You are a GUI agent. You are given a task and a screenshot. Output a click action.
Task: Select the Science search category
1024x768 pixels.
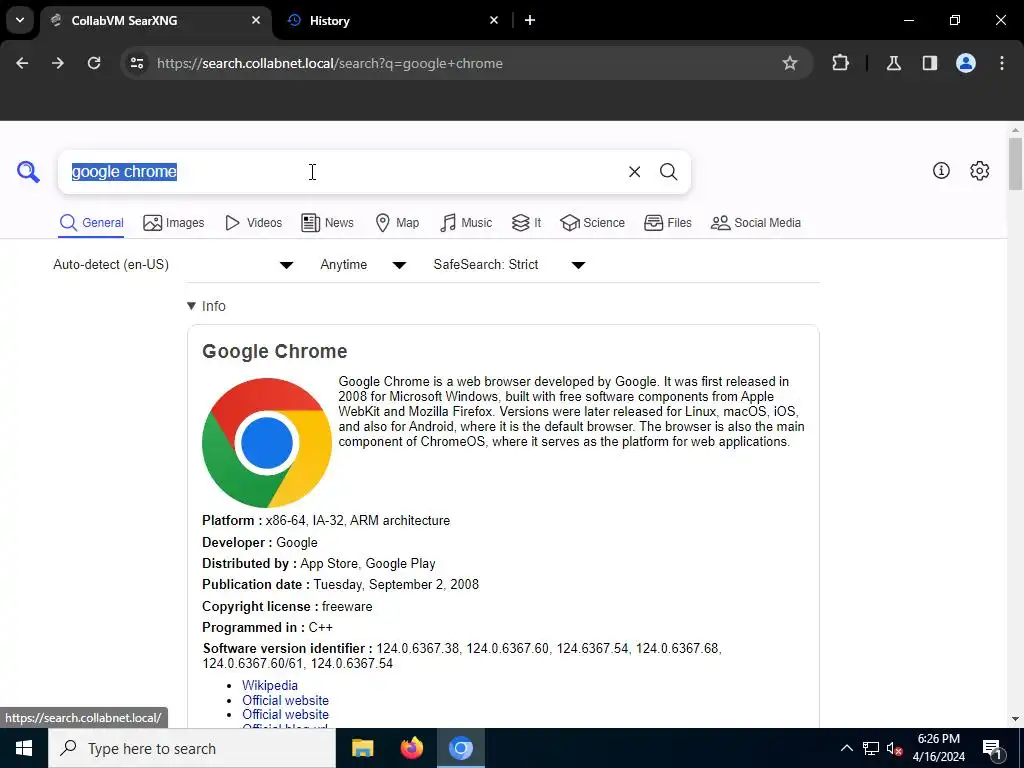click(x=592, y=223)
